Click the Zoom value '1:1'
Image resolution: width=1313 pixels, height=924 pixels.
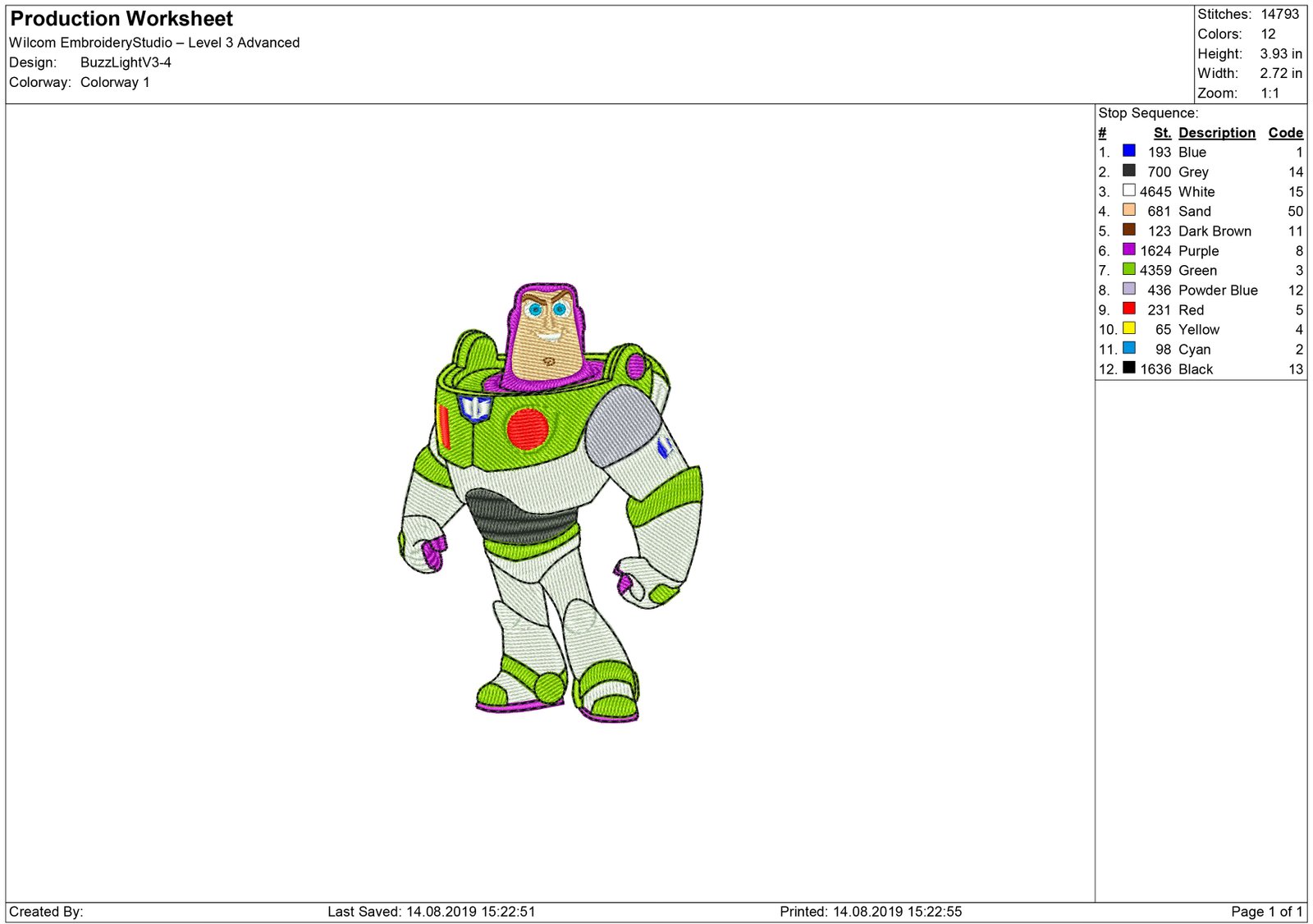coord(1270,93)
